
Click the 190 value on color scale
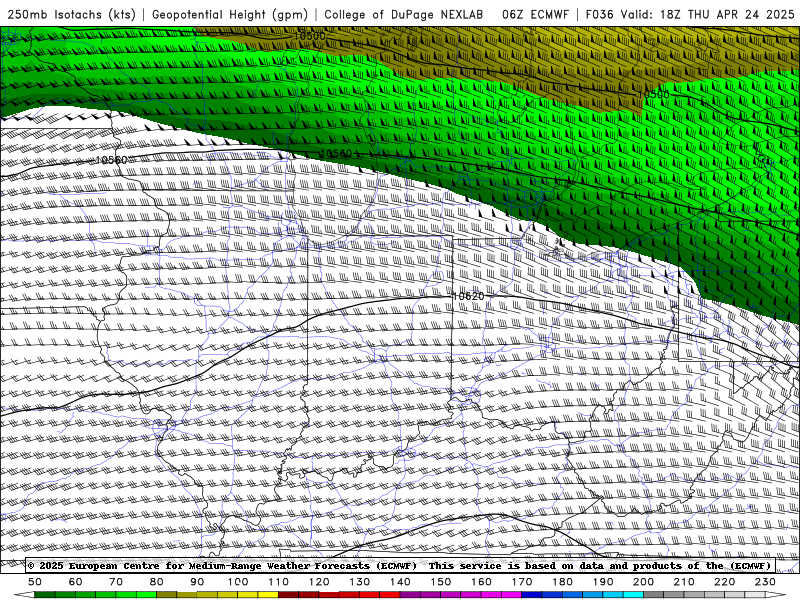tap(603, 582)
